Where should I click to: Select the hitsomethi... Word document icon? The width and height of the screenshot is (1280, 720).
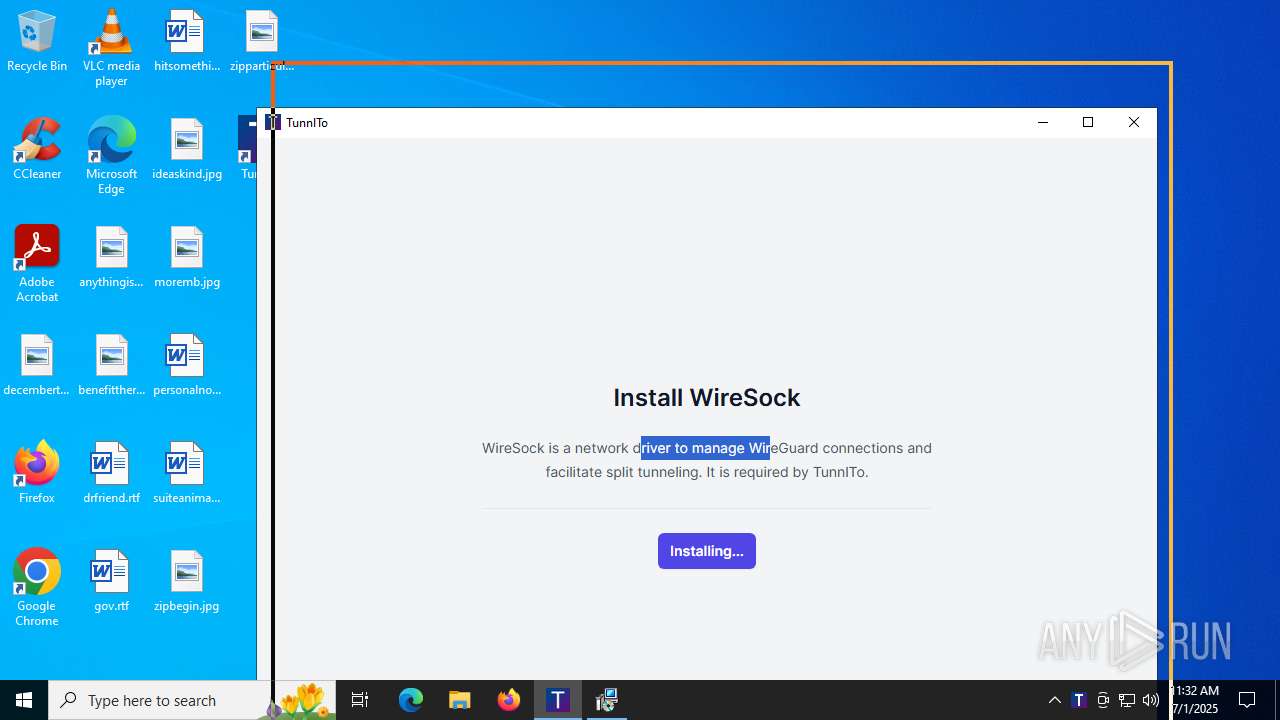click(x=186, y=41)
